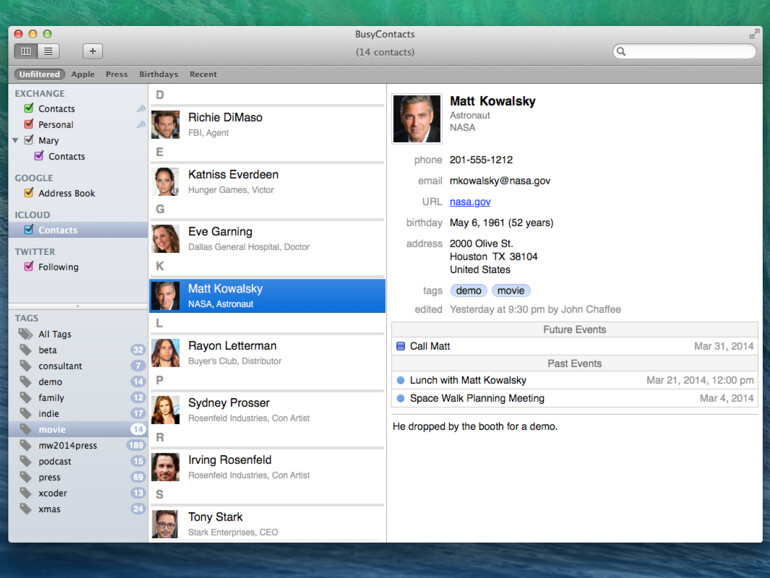Select the Press filter tab
This screenshot has width=770, height=578.
point(116,74)
